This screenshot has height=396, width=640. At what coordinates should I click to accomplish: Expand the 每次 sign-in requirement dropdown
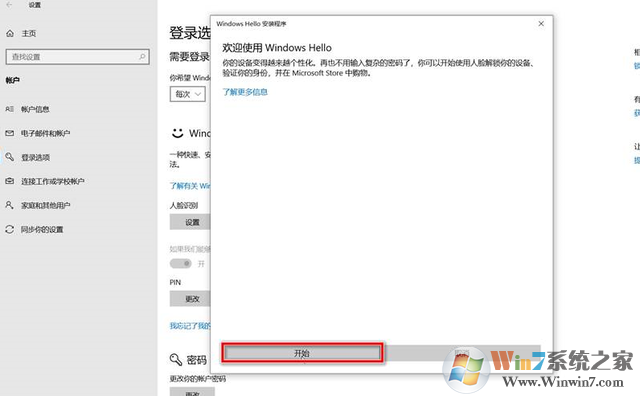(x=188, y=94)
